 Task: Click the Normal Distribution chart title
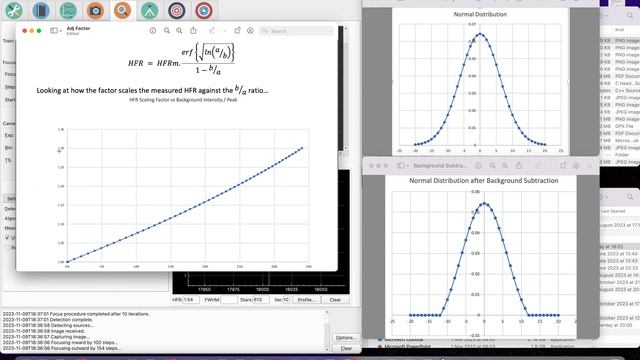point(480,14)
